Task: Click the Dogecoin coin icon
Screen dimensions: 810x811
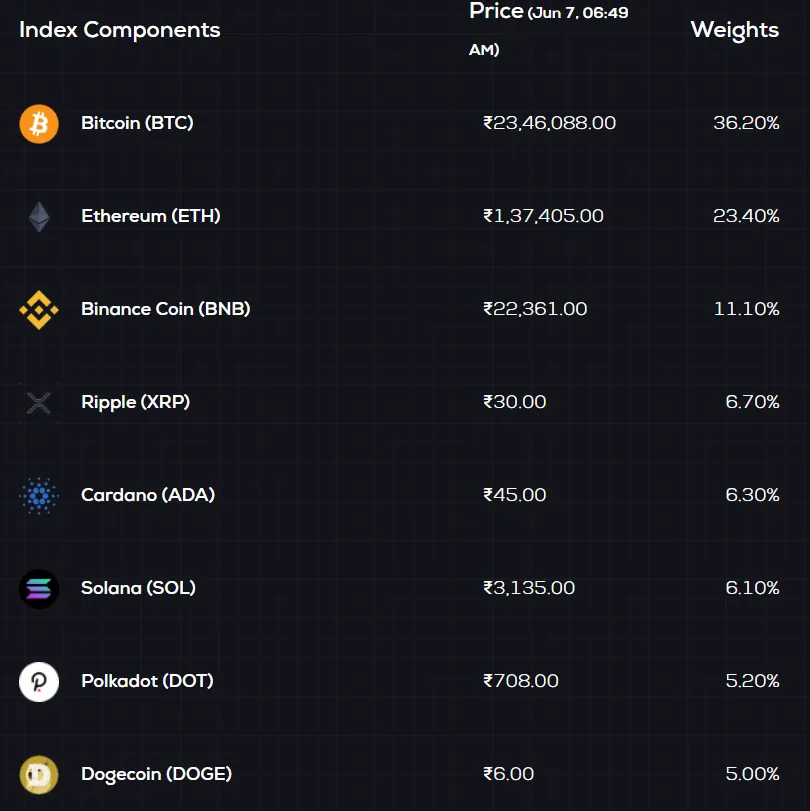Action: pos(39,775)
